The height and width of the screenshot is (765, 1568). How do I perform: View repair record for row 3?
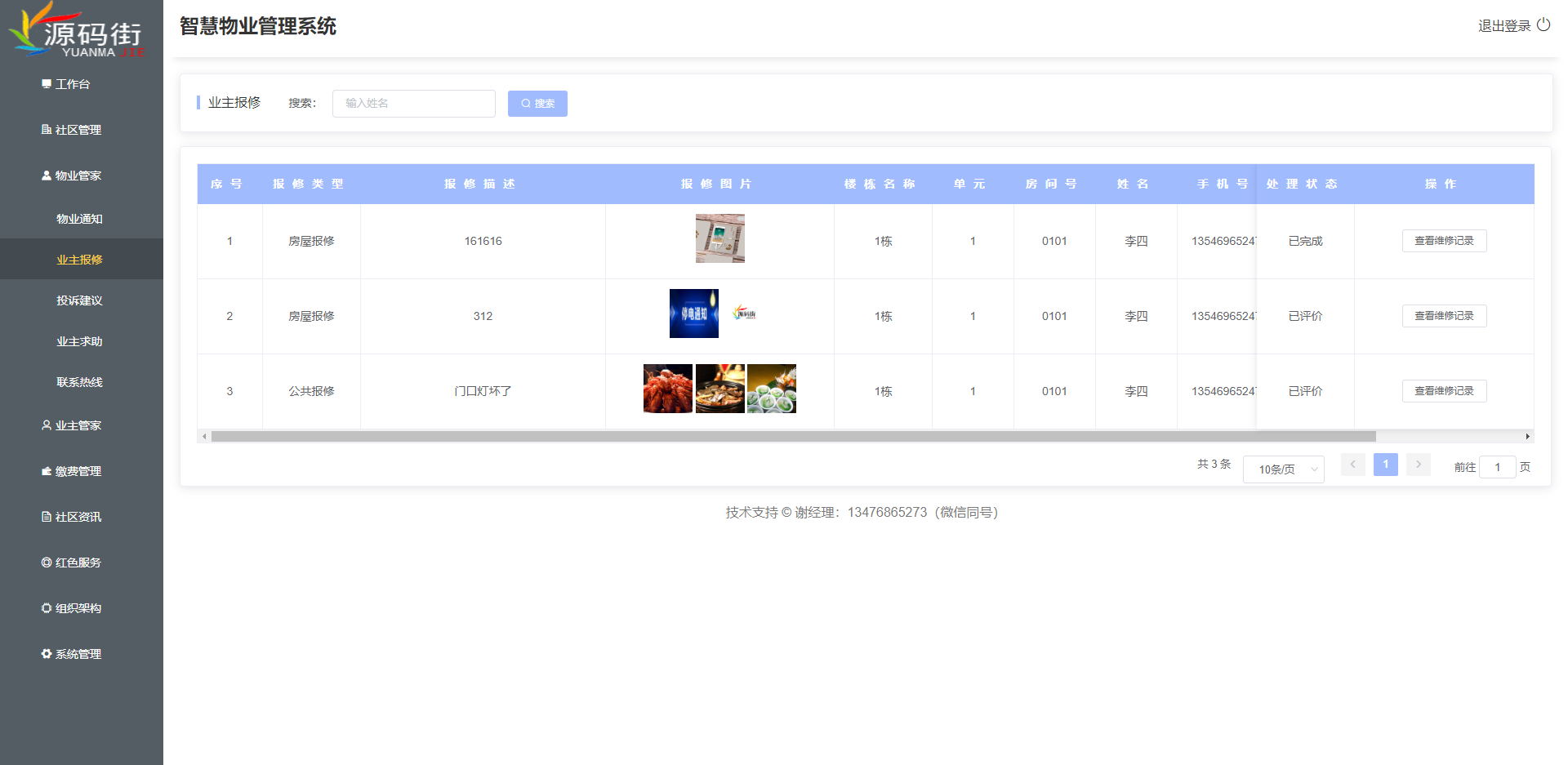tap(1444, 391)
